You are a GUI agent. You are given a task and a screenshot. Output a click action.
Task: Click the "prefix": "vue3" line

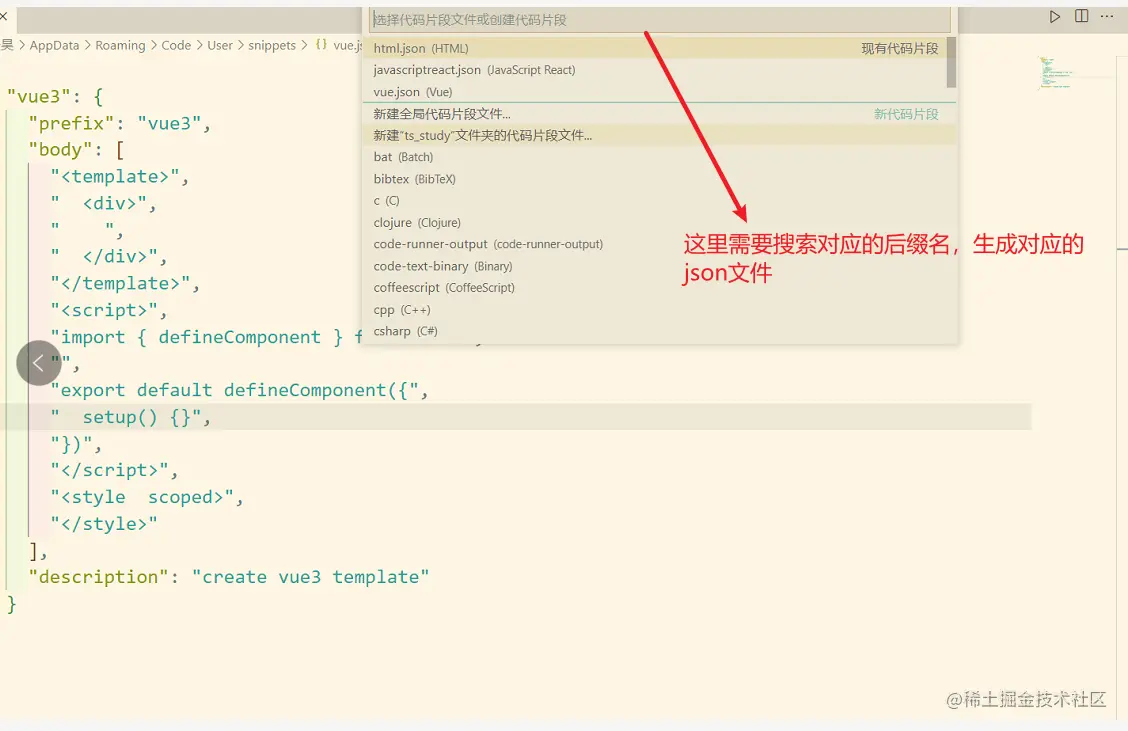[119, 124]
